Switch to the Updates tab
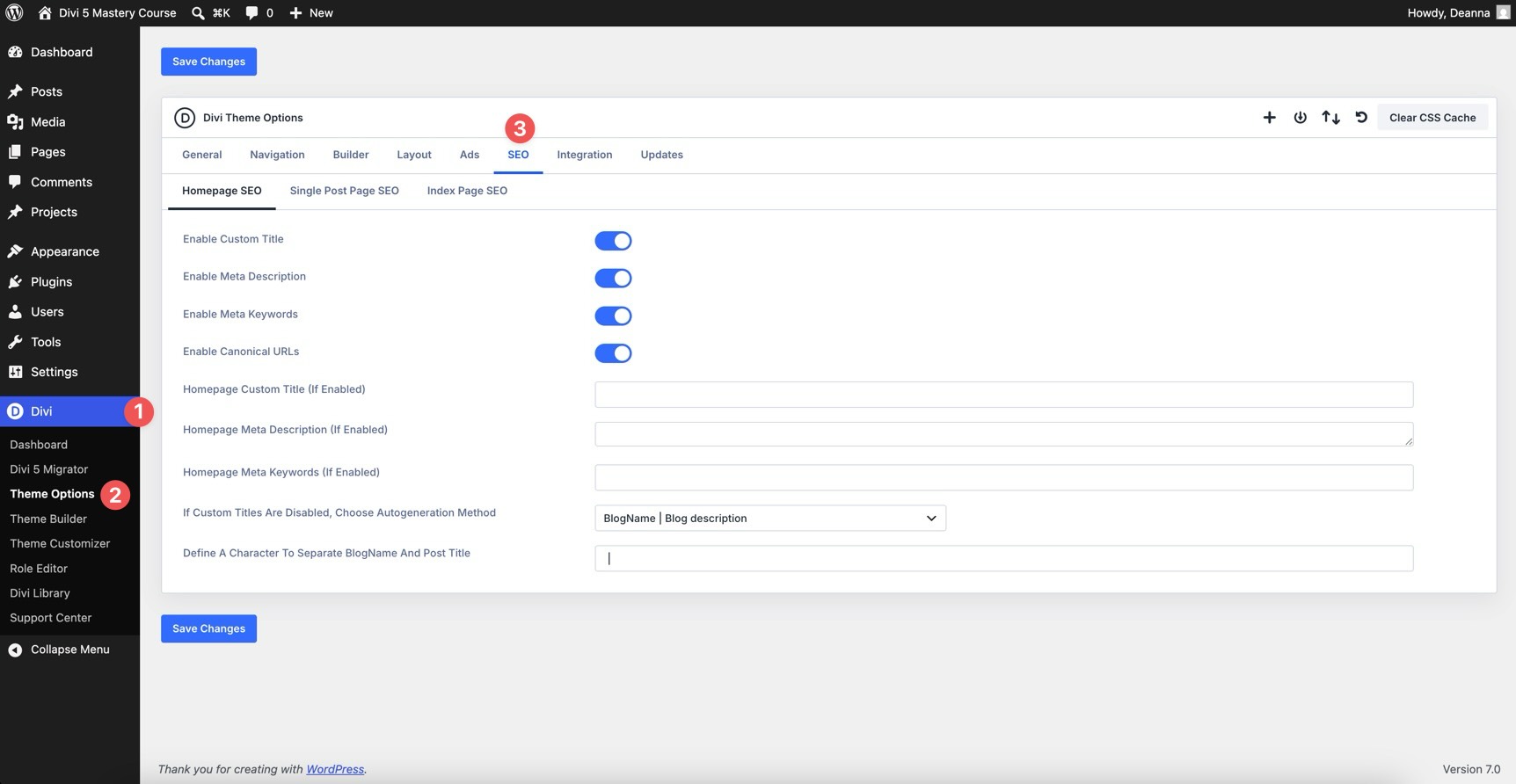The image size is (1516, 784). click(x=661, y=155)
